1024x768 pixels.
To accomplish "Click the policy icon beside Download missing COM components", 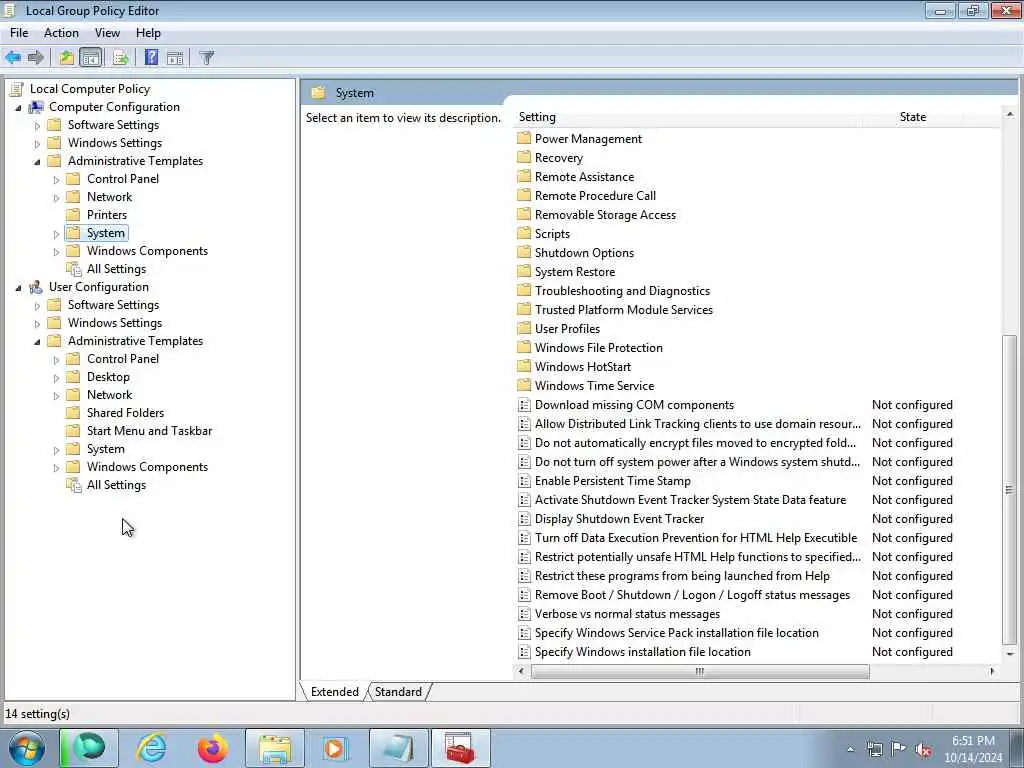I will click(x=524, y=405).
